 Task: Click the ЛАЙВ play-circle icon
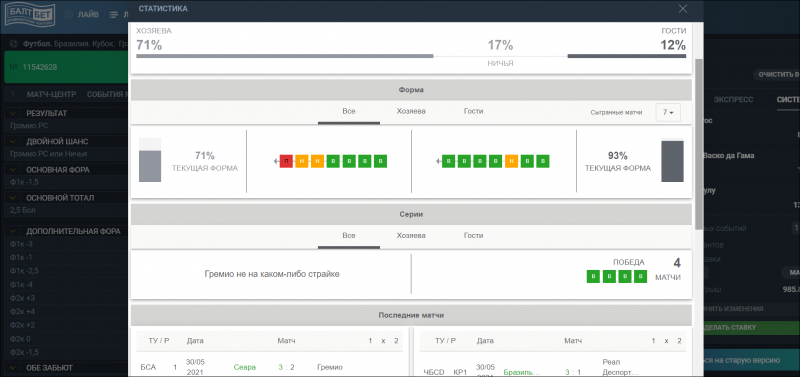(68, 15)
